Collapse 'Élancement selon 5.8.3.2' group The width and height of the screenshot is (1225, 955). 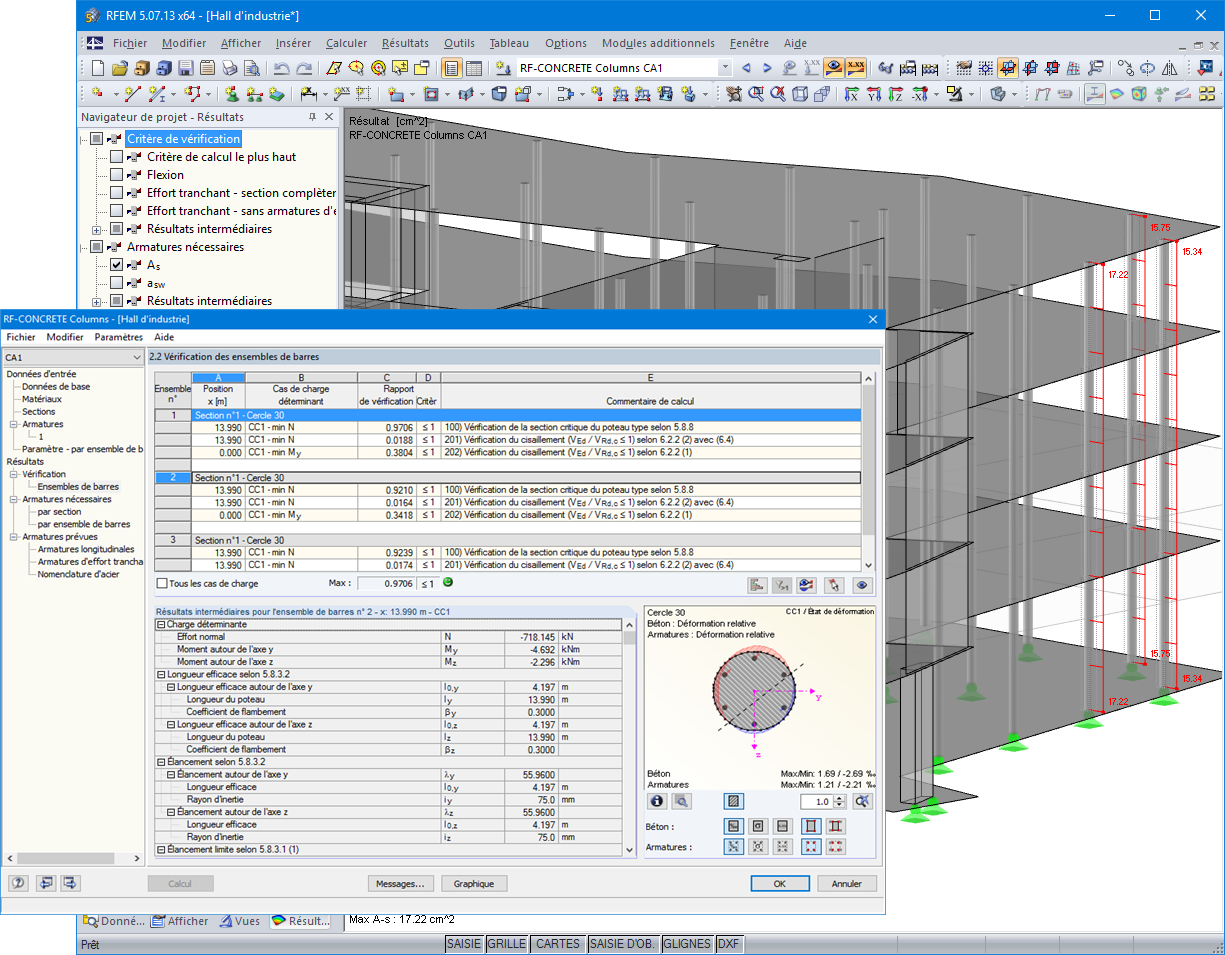pos(160,762)
